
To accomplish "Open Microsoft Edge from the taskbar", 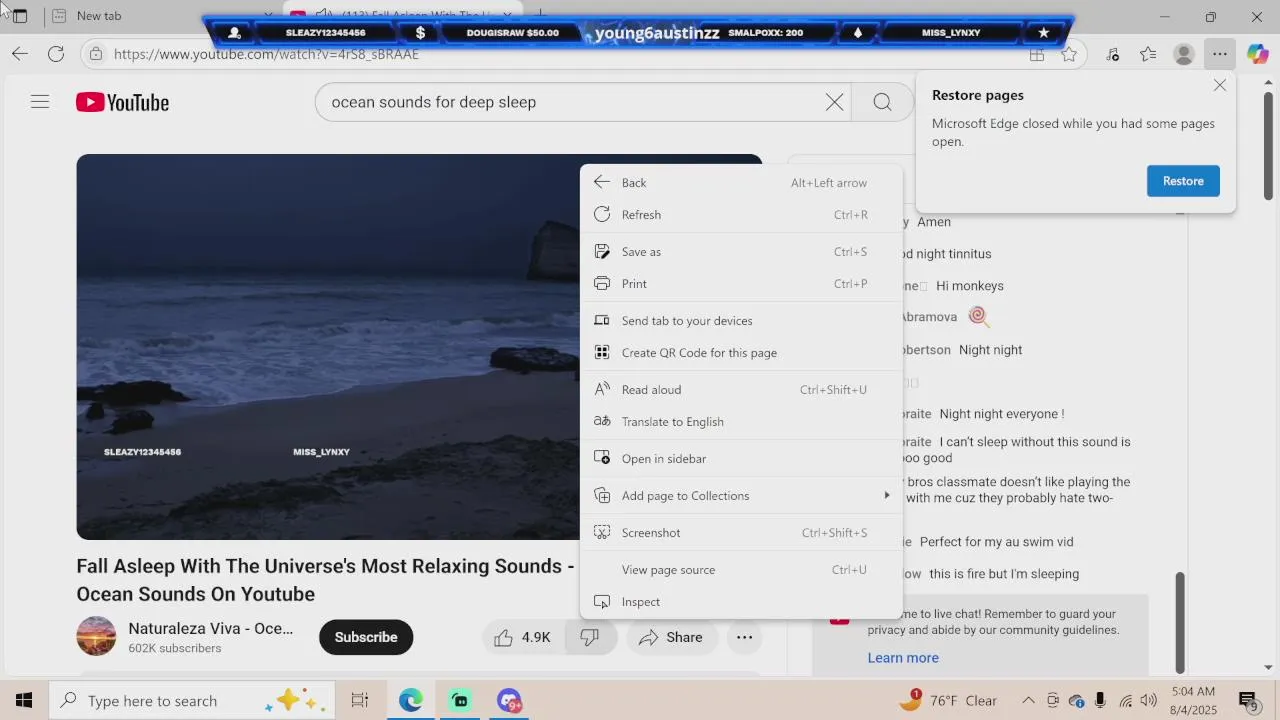I will click(x=410, y=700).
